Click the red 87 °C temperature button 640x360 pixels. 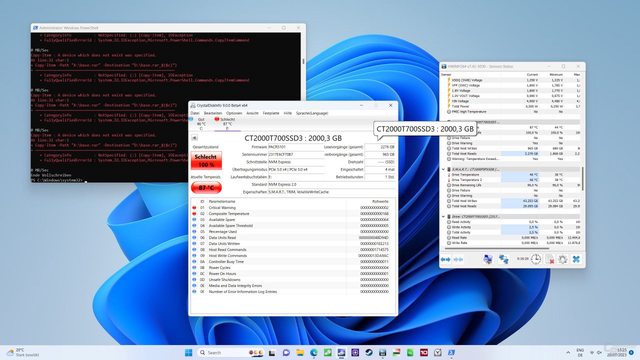(x=206, y=188)
